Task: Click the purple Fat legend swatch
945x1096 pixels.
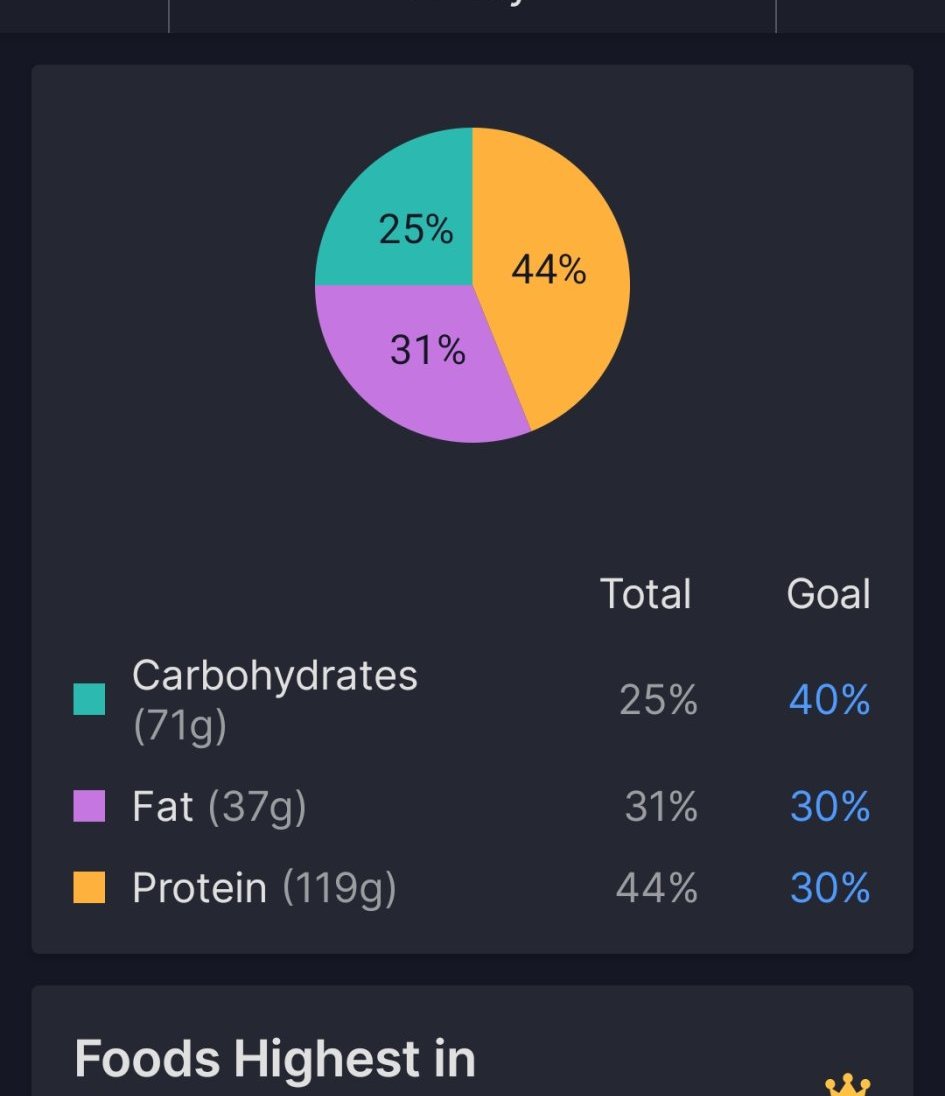Action: (89, 806)
